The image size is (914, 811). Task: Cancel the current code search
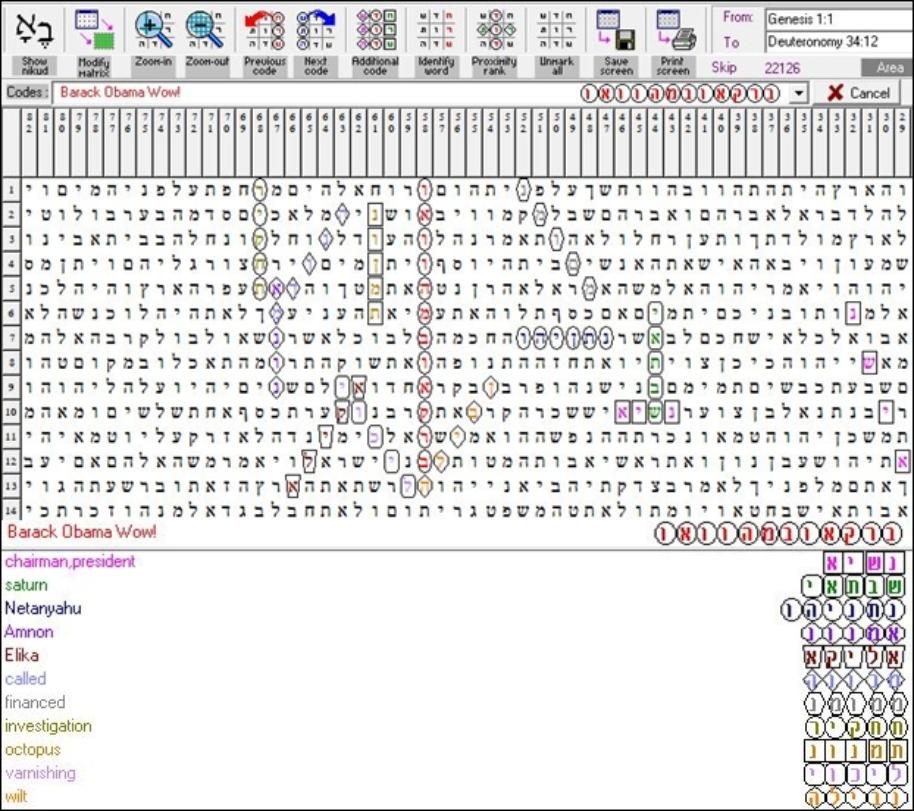pyautogui.click(x=859, y=93)
